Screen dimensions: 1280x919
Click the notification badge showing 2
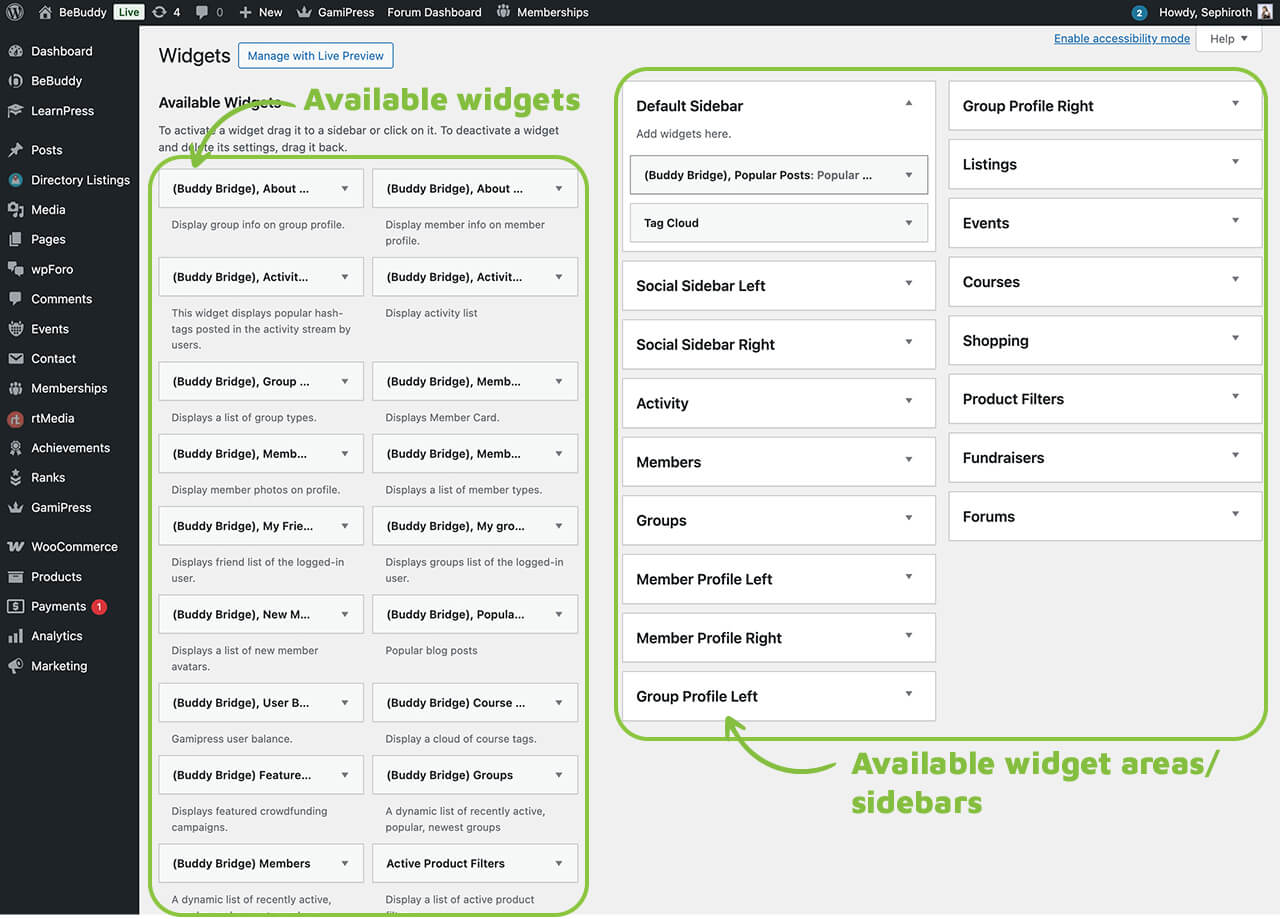coord(1139,13)
